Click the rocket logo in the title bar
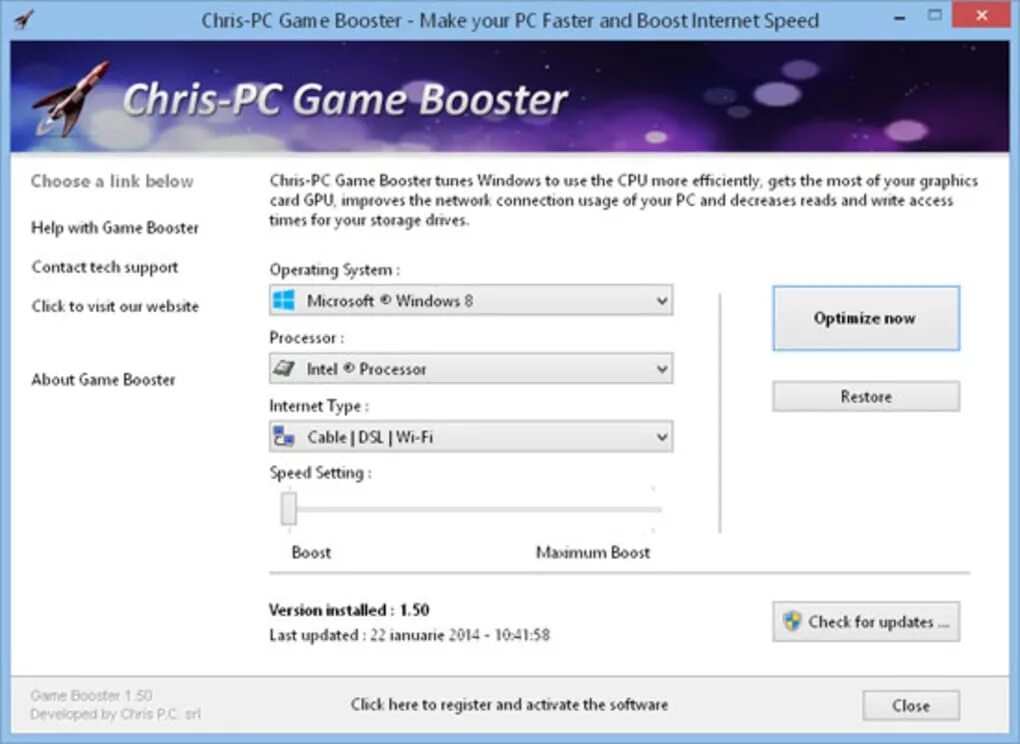 point(23,15)
